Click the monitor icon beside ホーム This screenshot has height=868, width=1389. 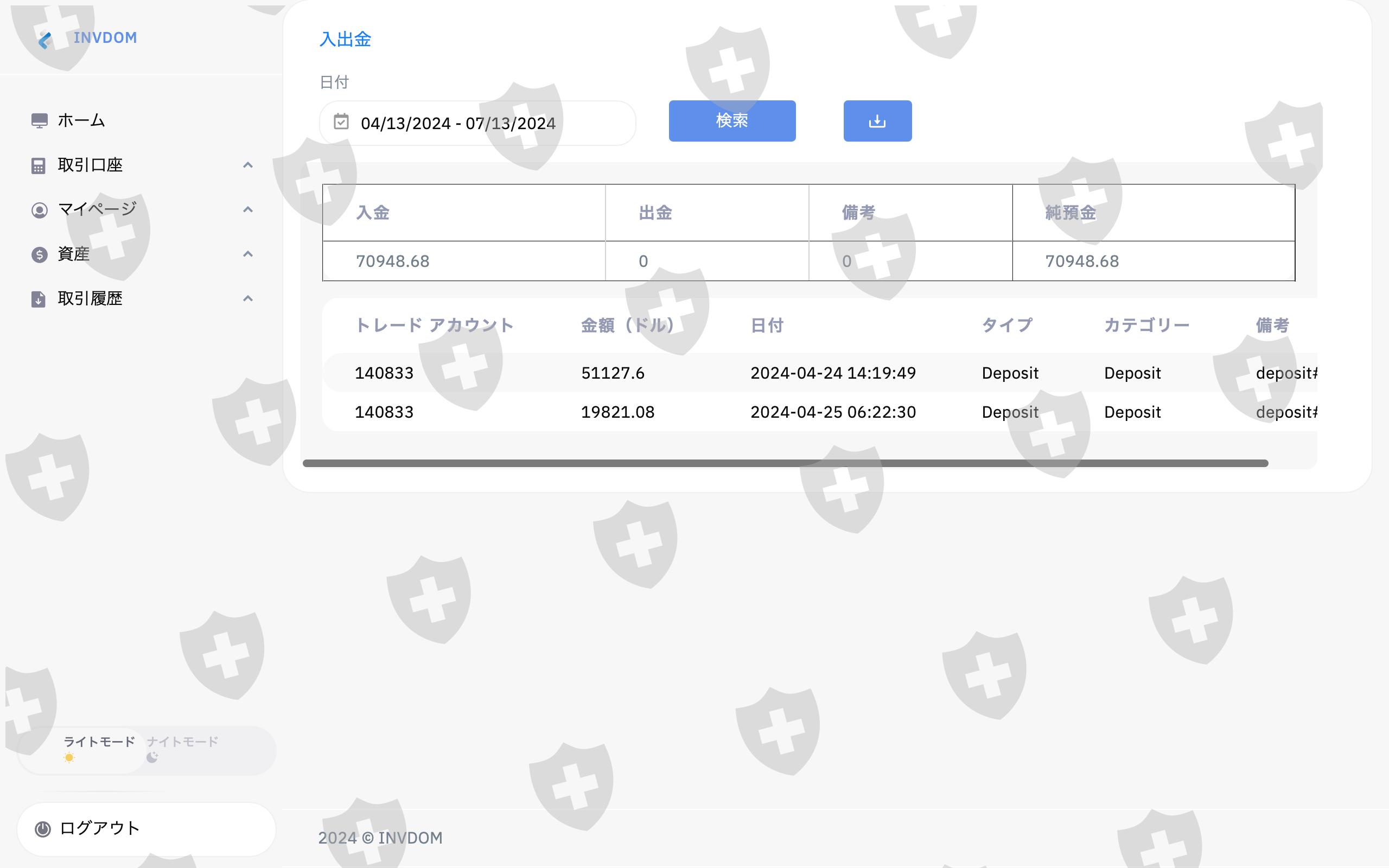(39, 120)
